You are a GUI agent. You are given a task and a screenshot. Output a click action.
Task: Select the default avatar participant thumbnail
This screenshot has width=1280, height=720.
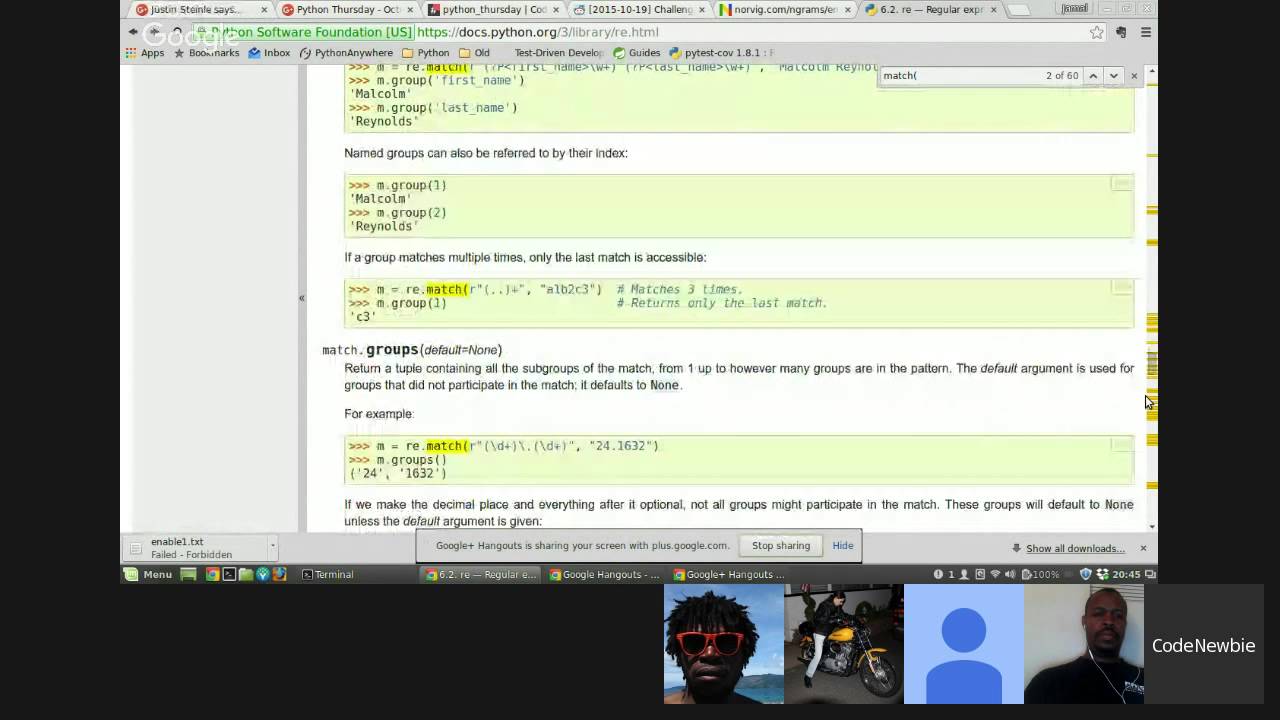tap(964, 644)
